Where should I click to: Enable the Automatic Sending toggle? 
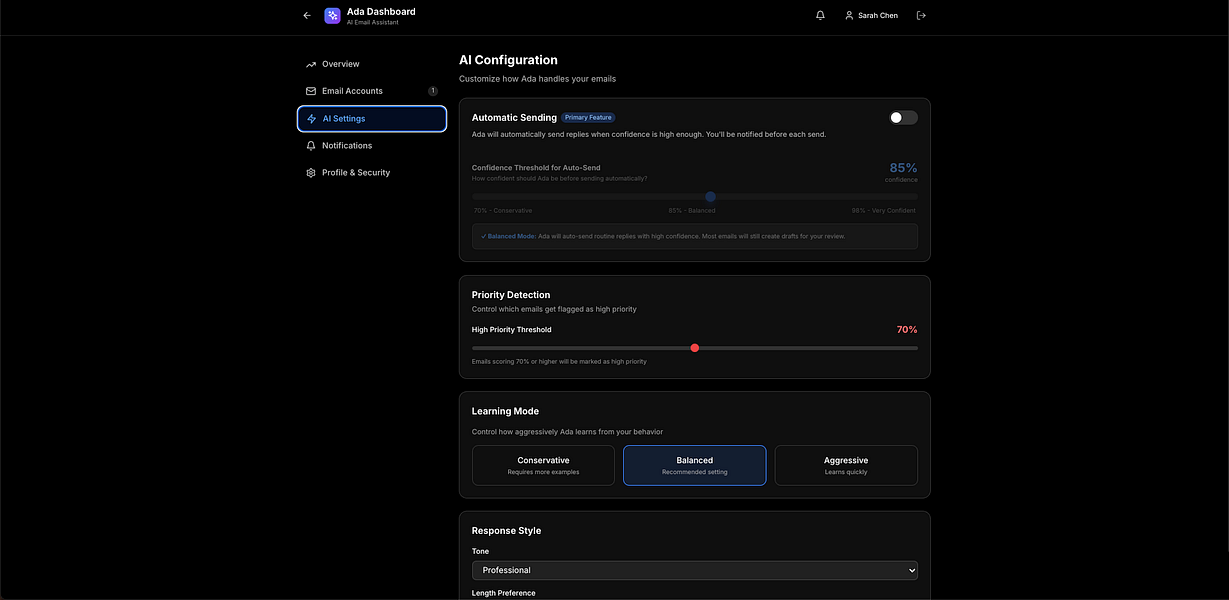point(903,118)
